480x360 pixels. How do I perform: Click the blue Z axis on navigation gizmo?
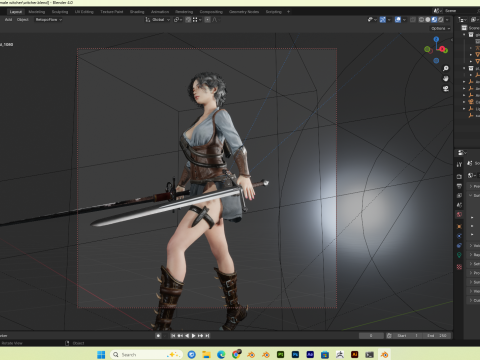point(436,39)
